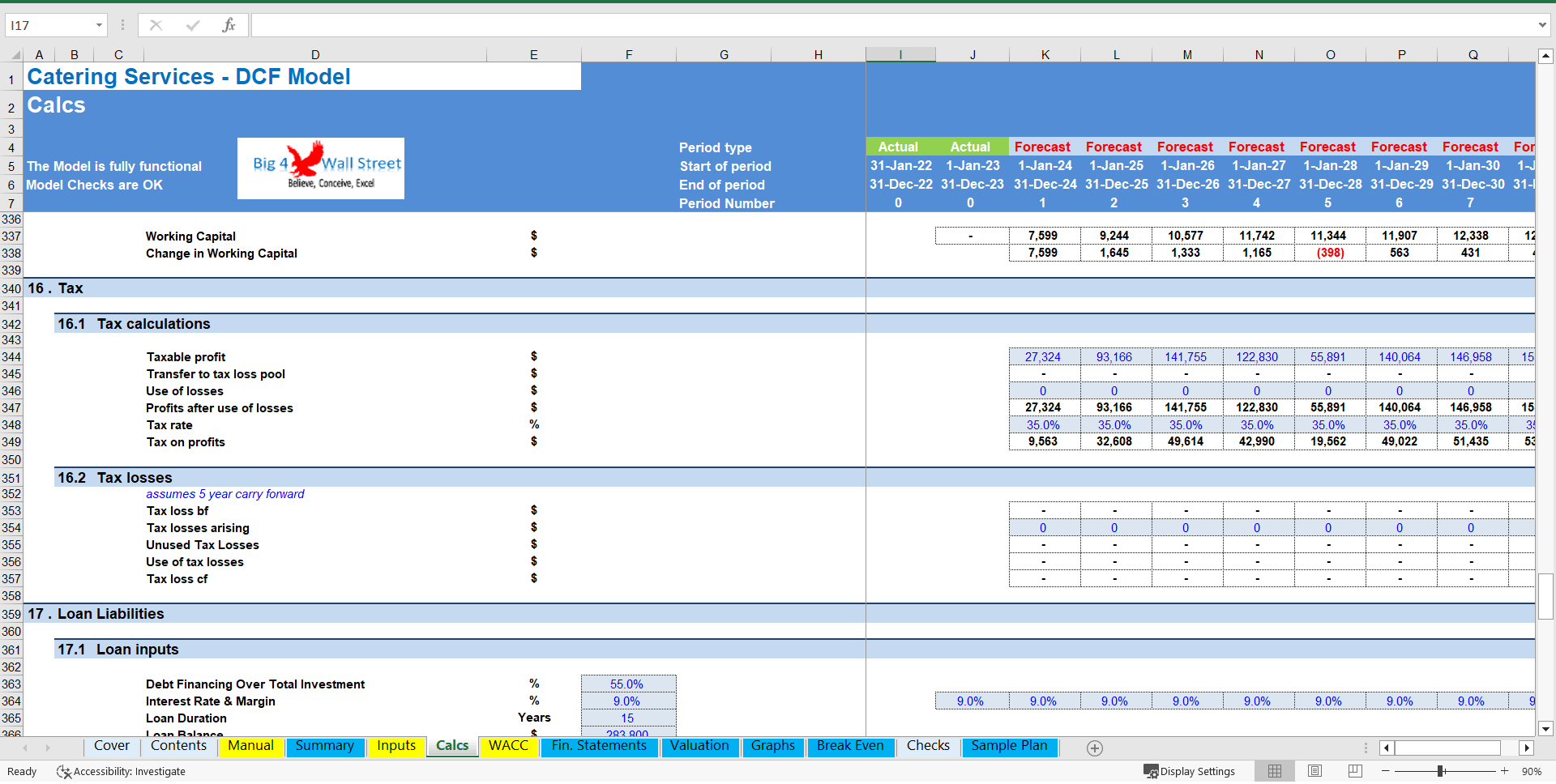Screen dimensions: 1556x784
Task: Click the vertical ellipsis next to Name Box
Action: (x=122, y=24)
